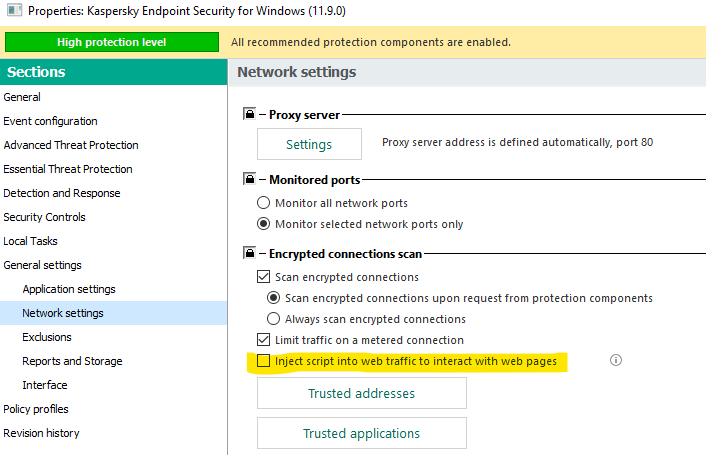Choose Always scan encrypted connections option
This screenshot has width=706, height=455.
pos(274,319)
